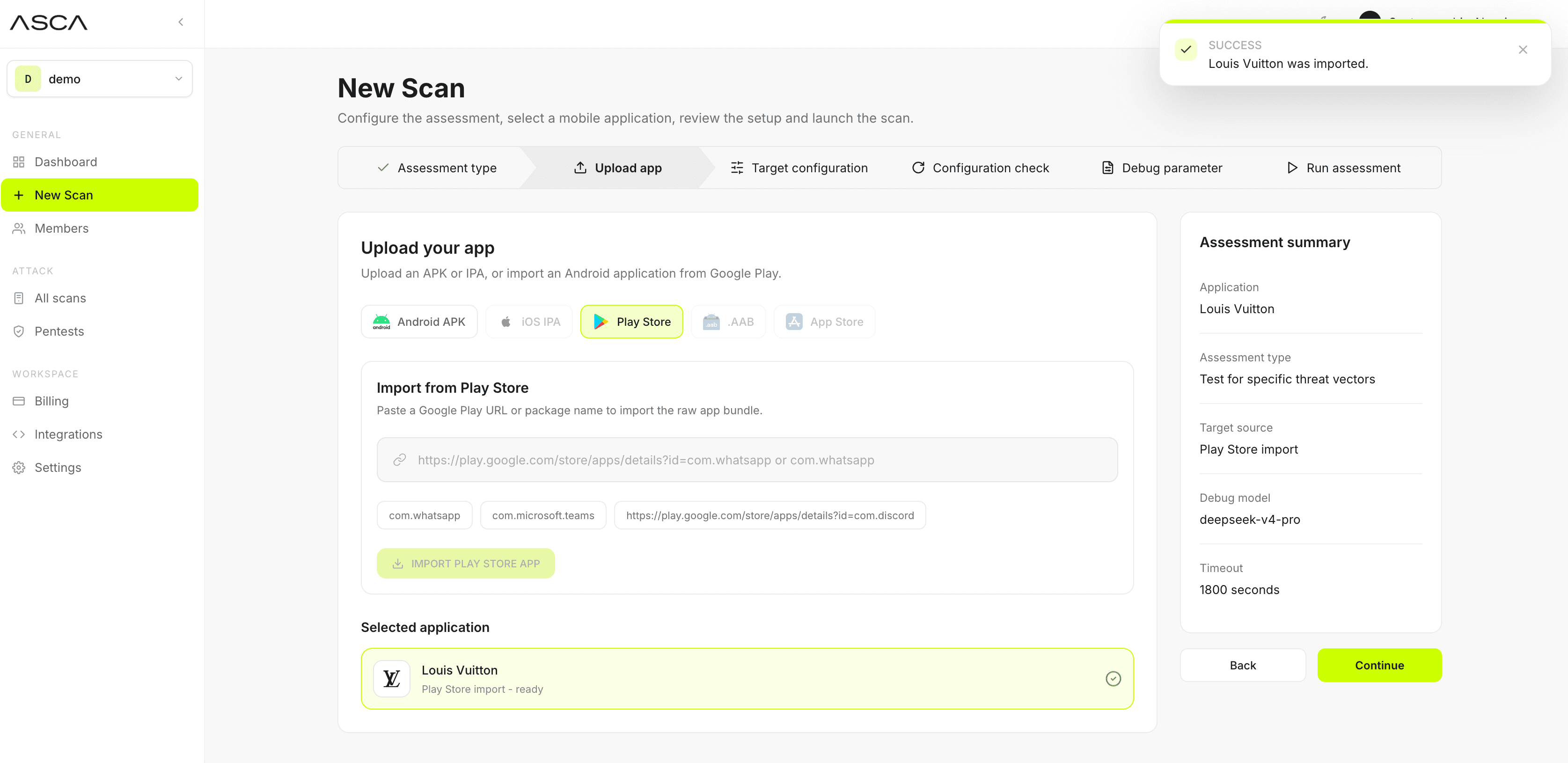This screenshot has height=763, width=1568.
Task: Open Run assessment step
Action: click(1343, 168)
